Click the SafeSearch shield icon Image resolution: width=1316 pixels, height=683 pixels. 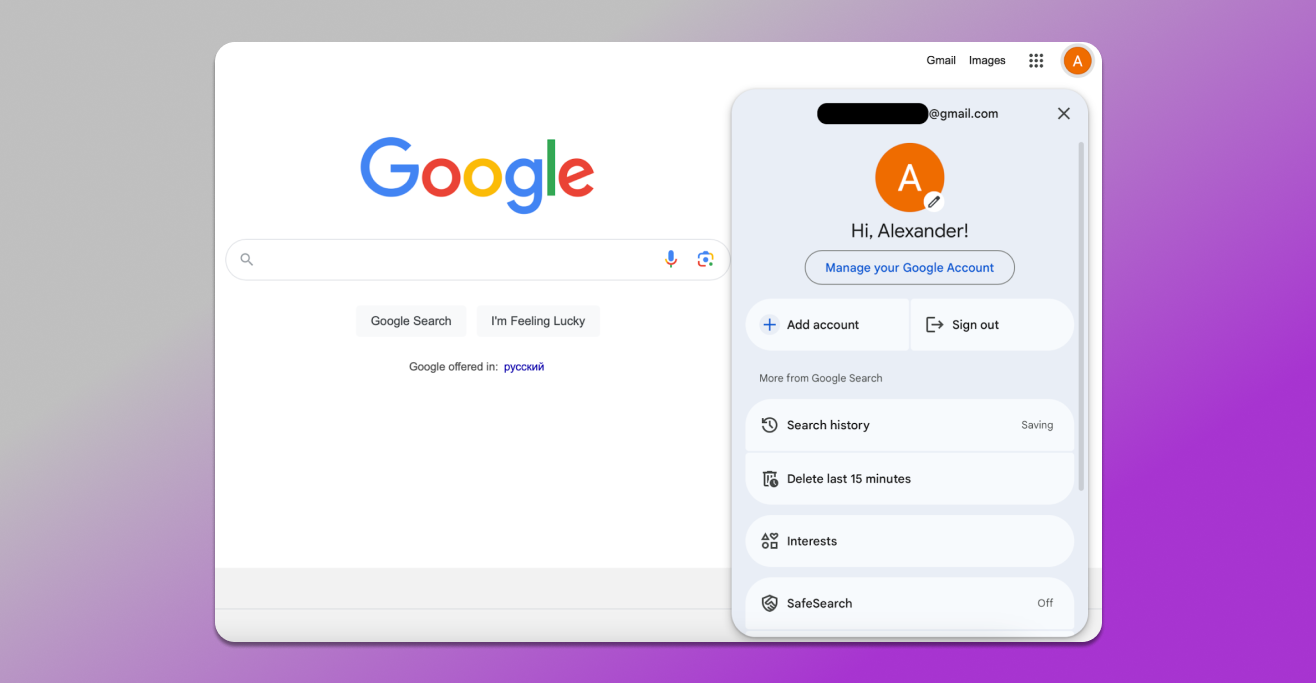770,603
